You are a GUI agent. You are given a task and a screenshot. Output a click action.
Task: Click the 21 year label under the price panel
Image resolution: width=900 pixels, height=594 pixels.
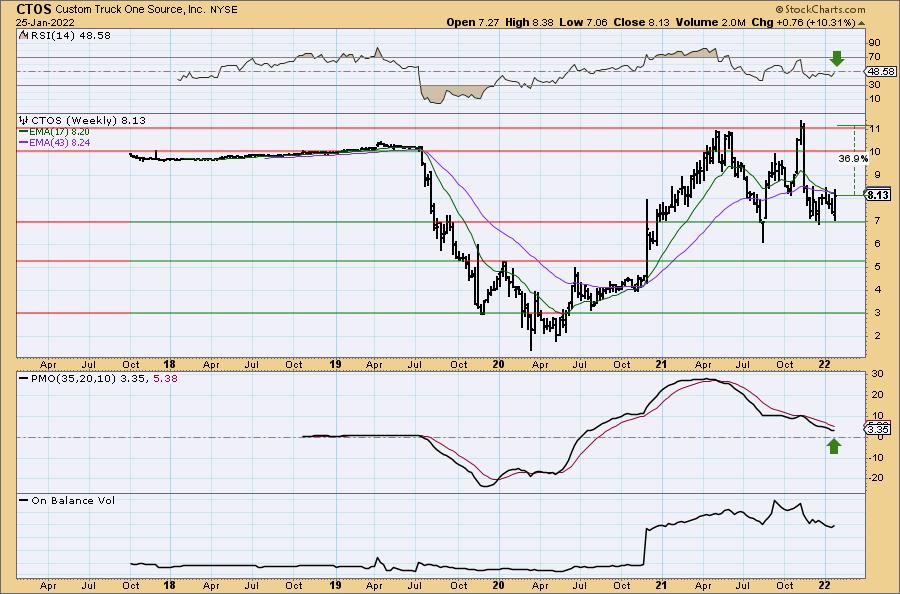pos(661,364)
